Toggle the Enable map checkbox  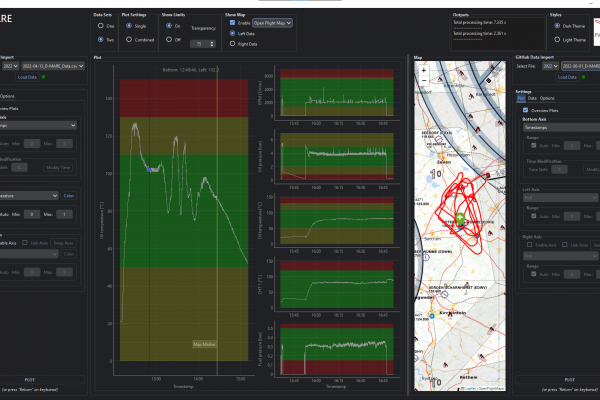(233, 22)
